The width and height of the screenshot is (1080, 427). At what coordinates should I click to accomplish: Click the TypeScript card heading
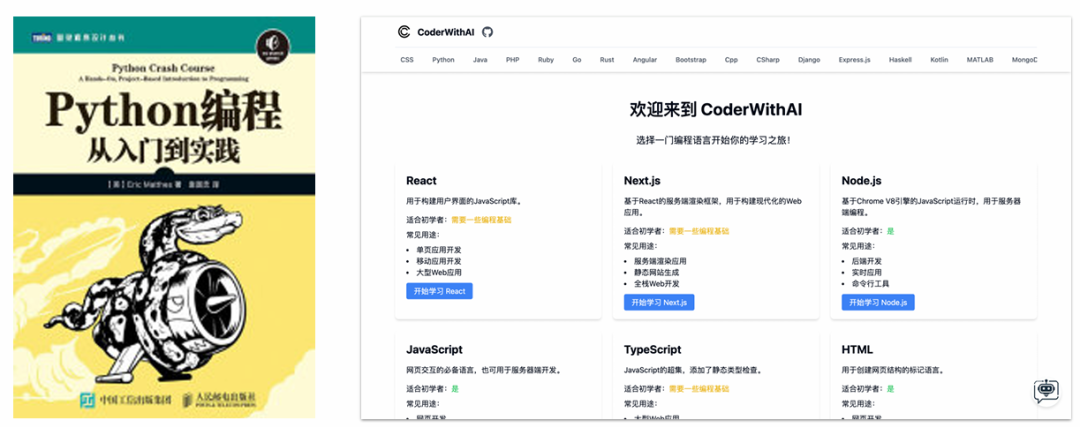[653, 350]
